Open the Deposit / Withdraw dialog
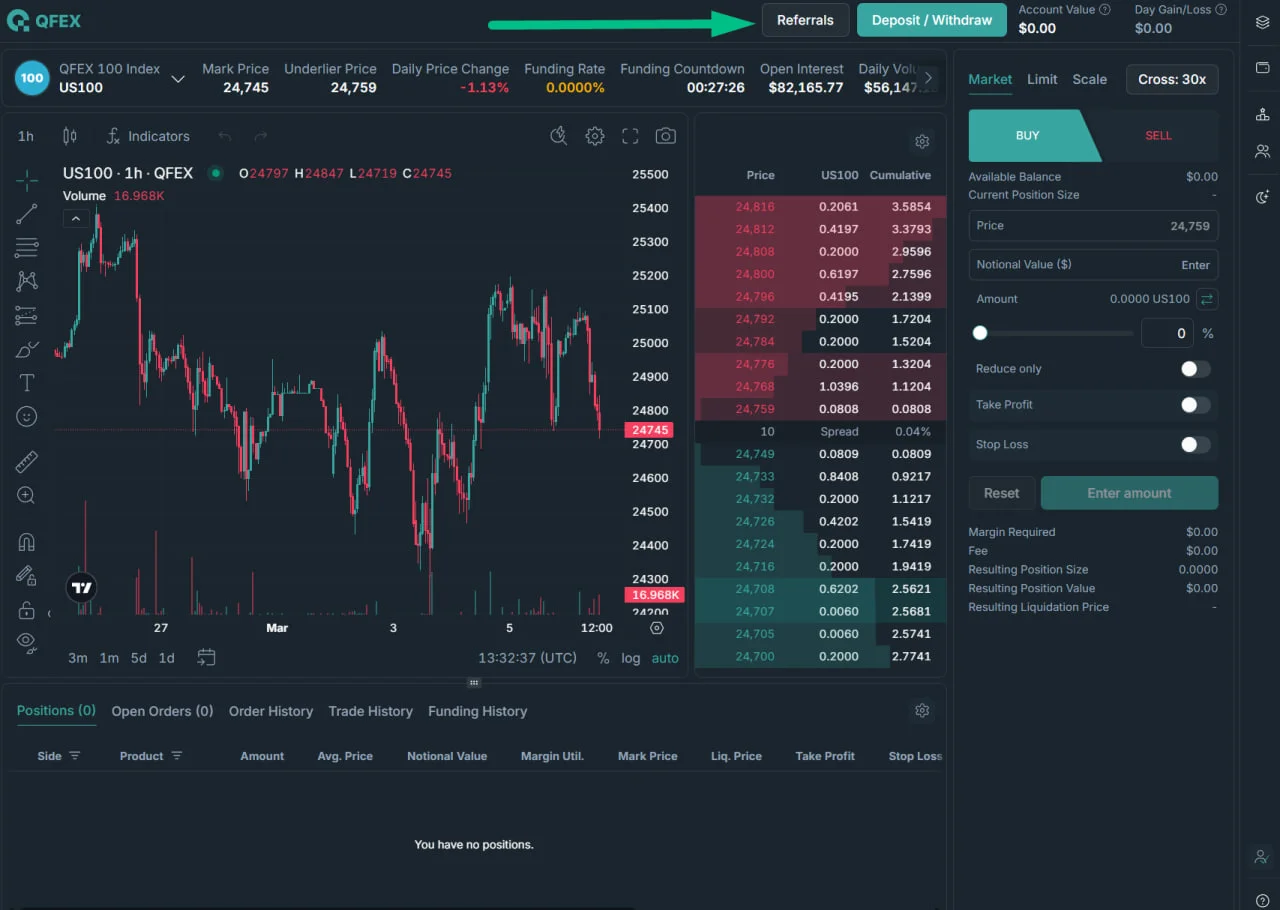Viewport: 1280px width, 910px height. (x=932, y=20)
